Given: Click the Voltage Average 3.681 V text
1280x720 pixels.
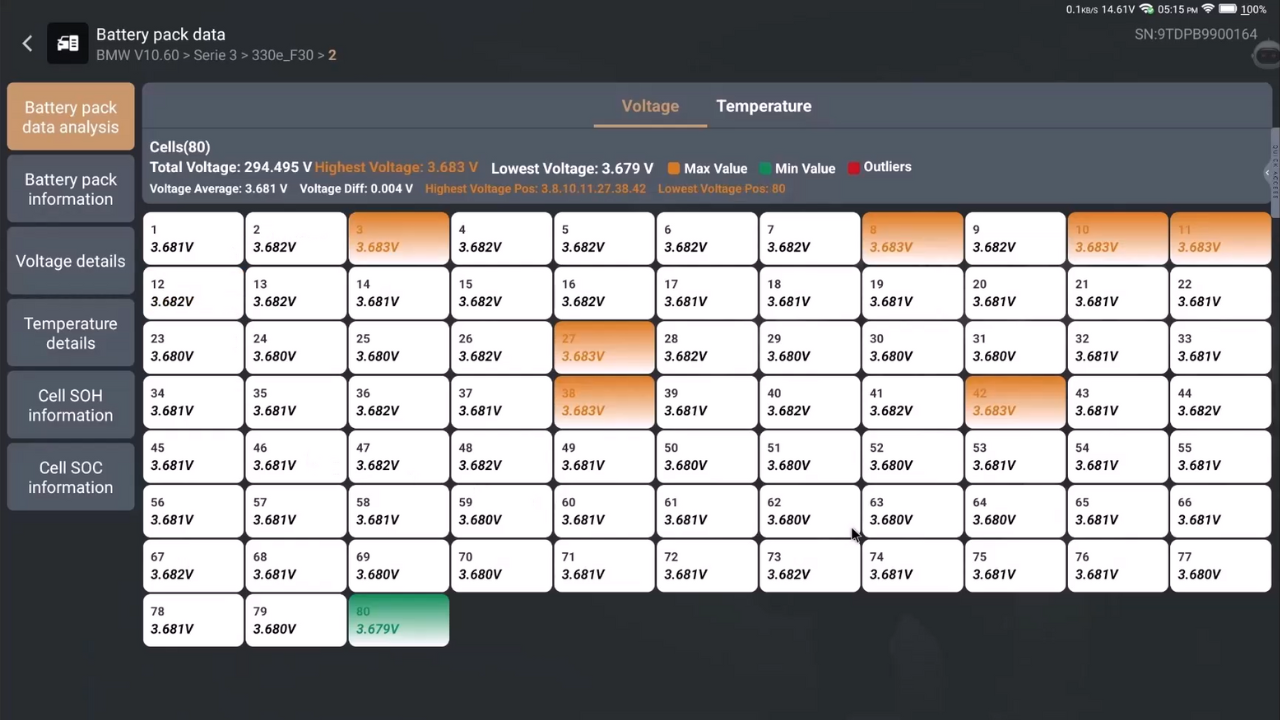Looking at the screenshot, I should 218,189.
